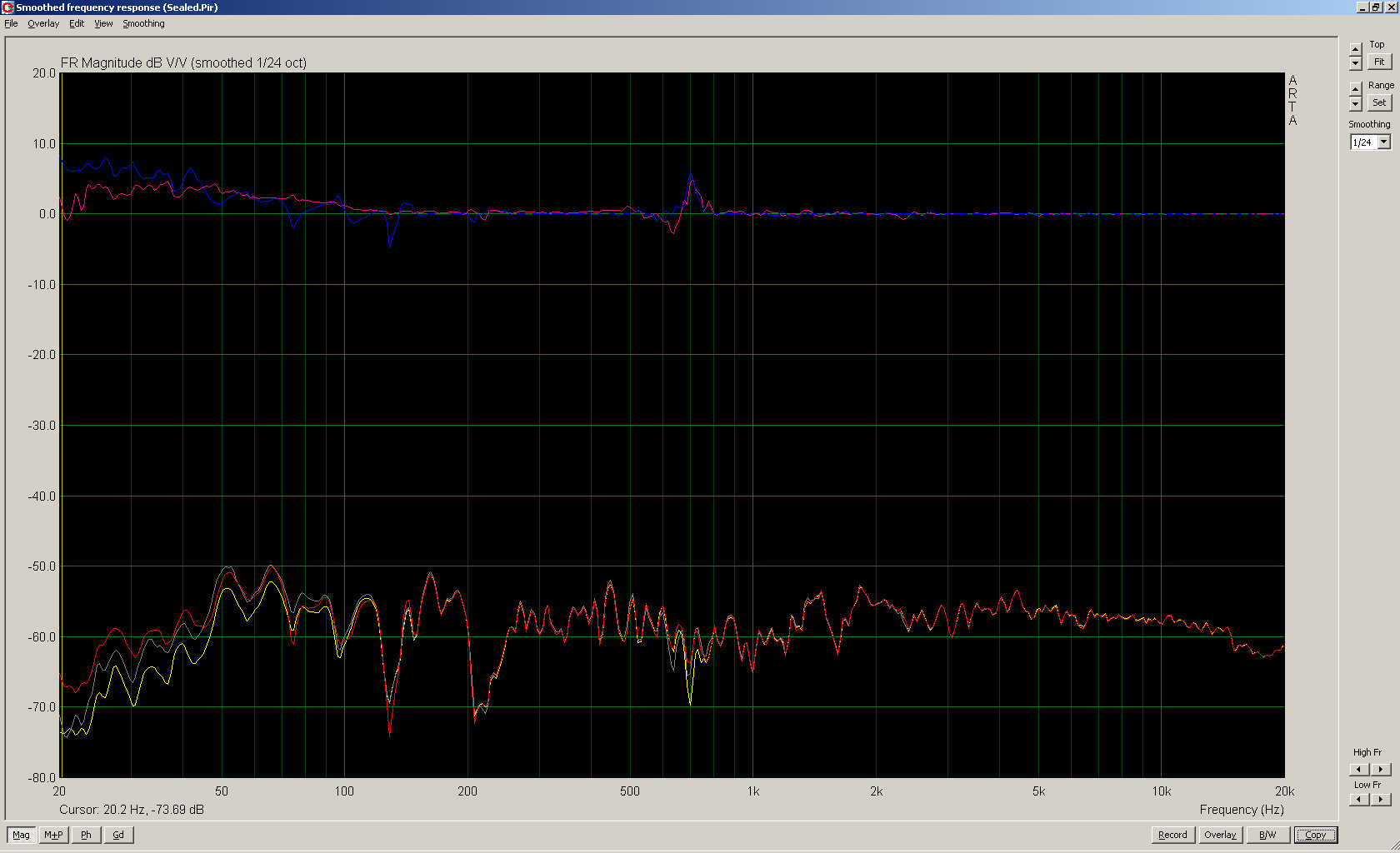Image resolution: width=1400 pixels, height=853 pixels.
Task: Click the cursor readout 20.2 Hz, -73.69 dB
Action: pos(132,810)
